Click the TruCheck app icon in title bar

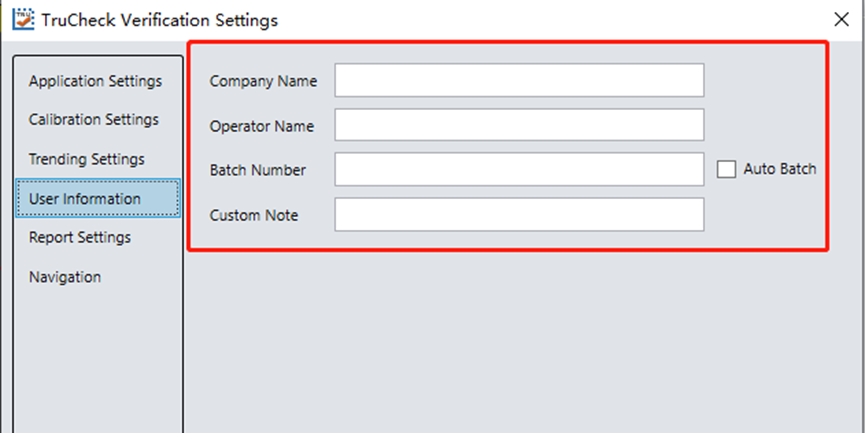(x=21, y=19)
